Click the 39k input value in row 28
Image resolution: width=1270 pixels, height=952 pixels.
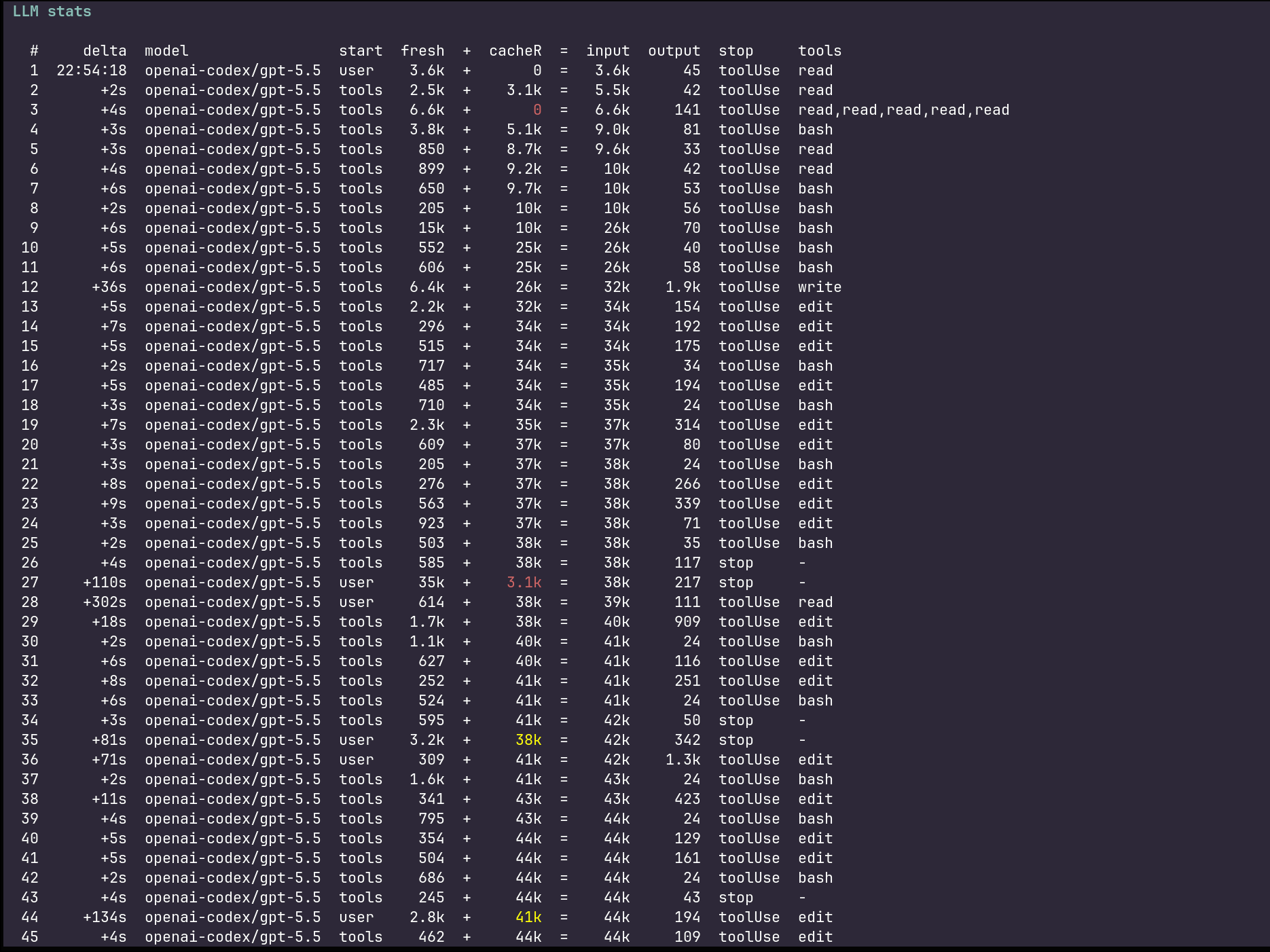(x=617, y=602)
